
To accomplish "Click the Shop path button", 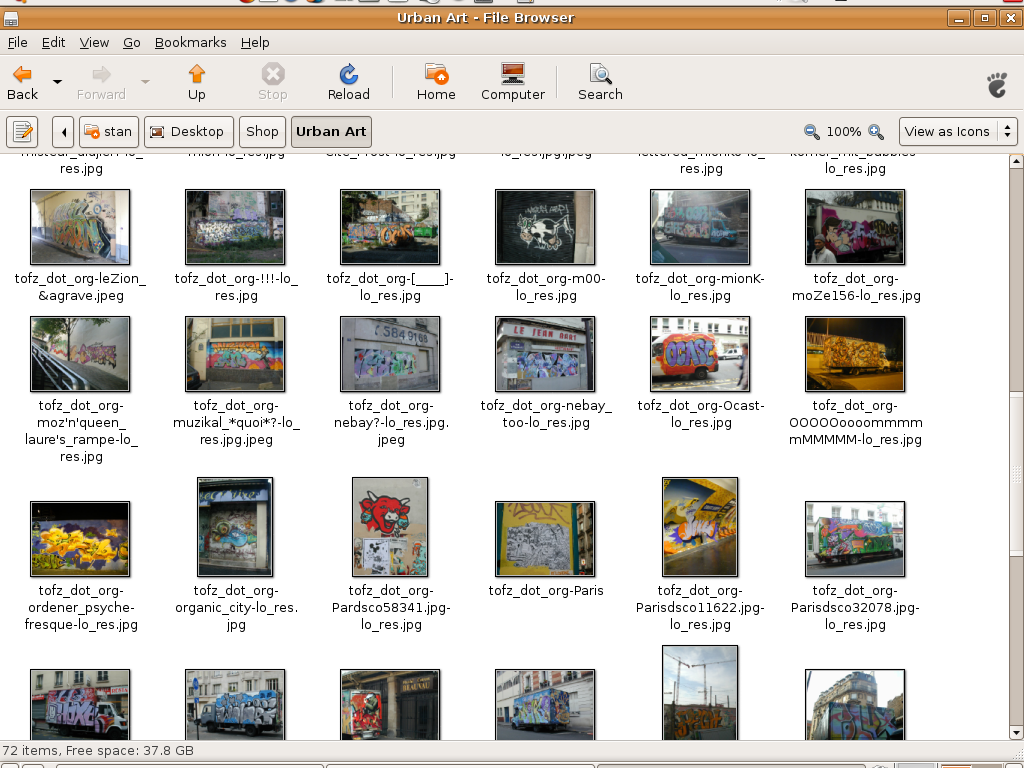I will [x=262, y=131].
